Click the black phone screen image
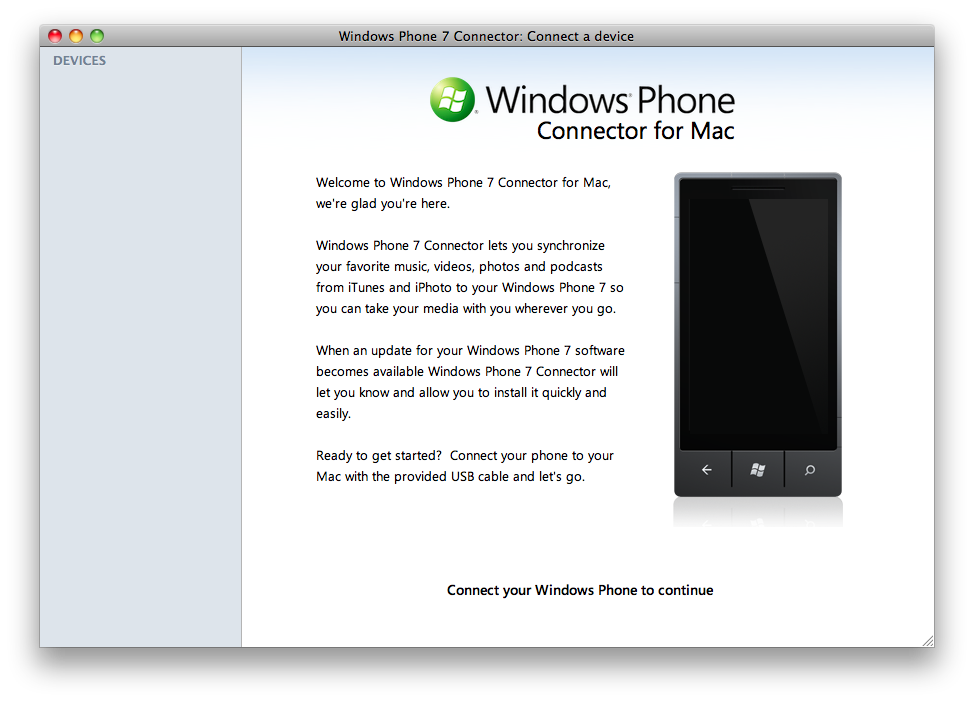The height and width of the screenshot is (702, 974). pos(758,314)
